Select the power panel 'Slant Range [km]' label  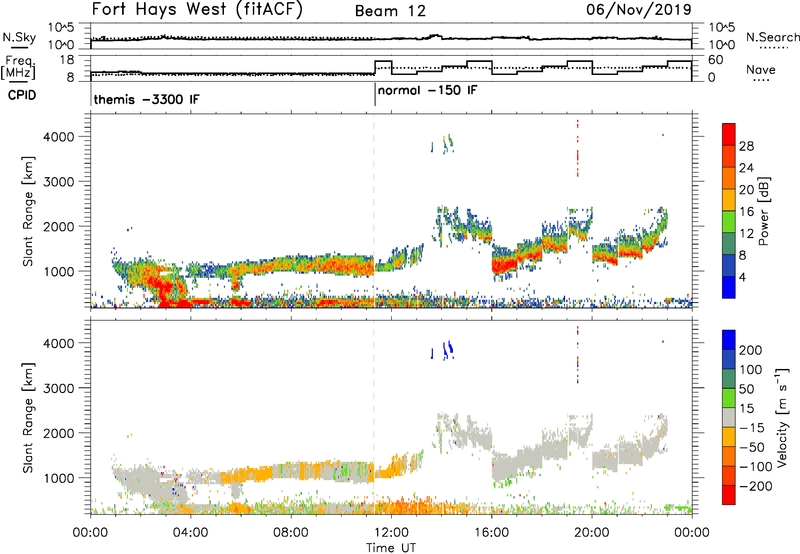pos(28,212)
